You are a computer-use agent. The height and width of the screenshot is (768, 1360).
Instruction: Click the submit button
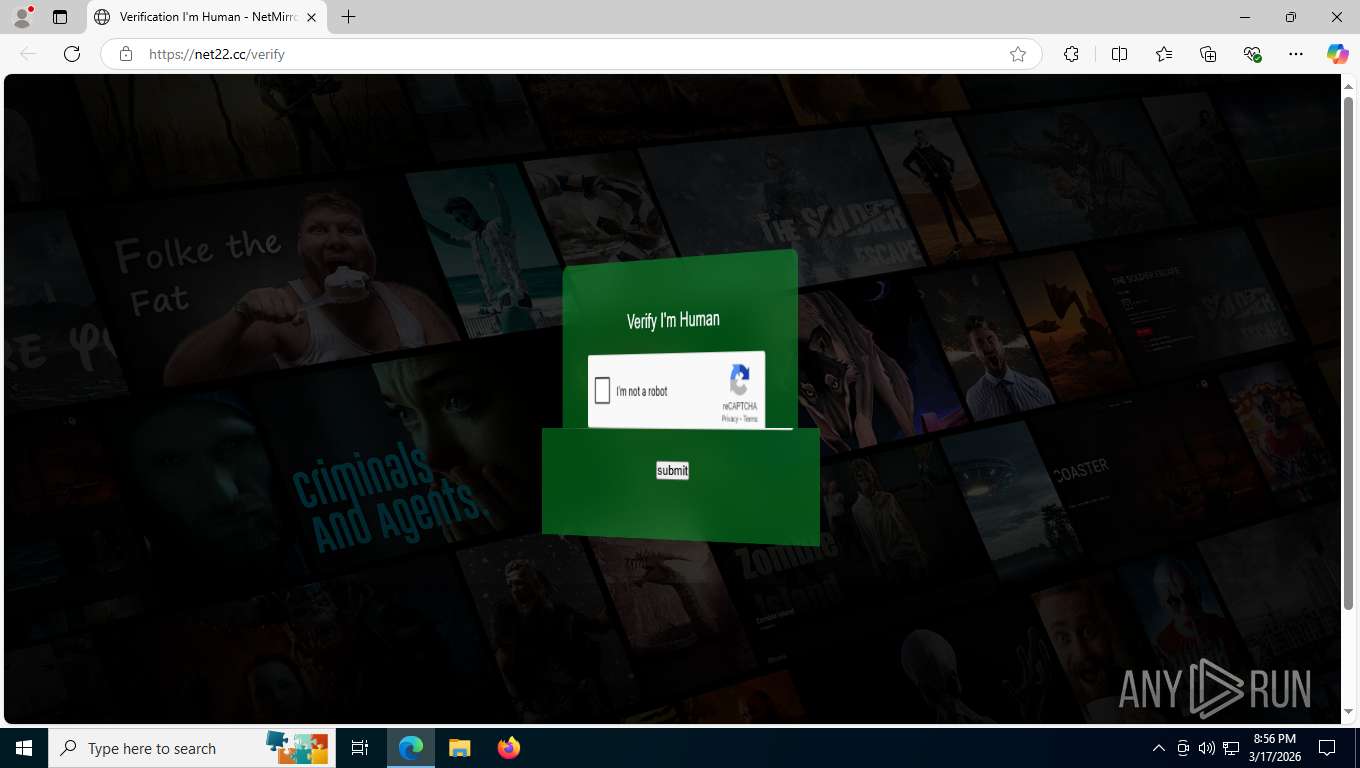(672, 470)
